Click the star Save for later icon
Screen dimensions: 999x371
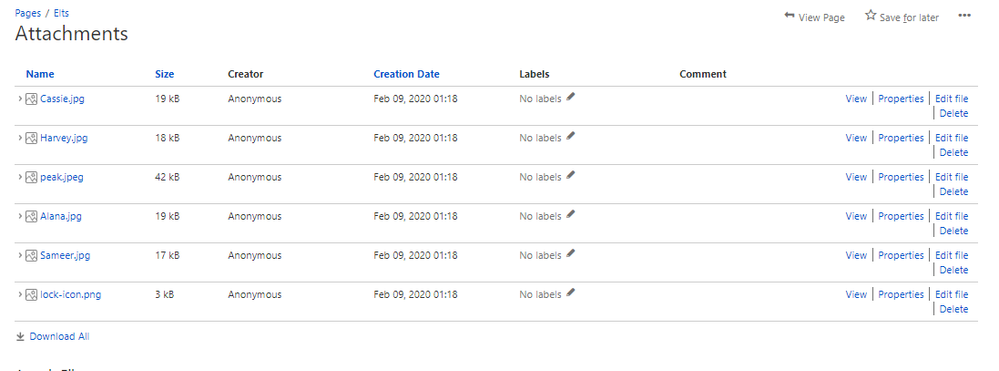pyautogui.click(x=870, y=15)
